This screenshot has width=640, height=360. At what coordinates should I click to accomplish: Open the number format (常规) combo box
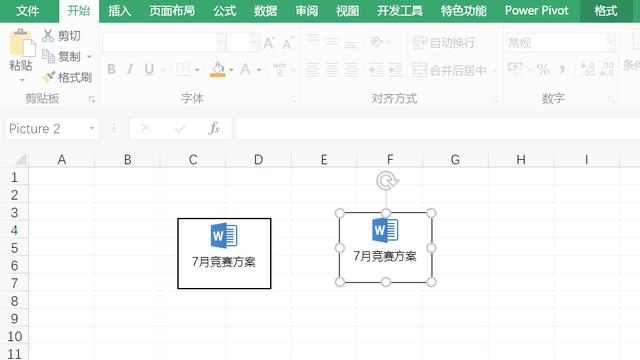point(561,42)
